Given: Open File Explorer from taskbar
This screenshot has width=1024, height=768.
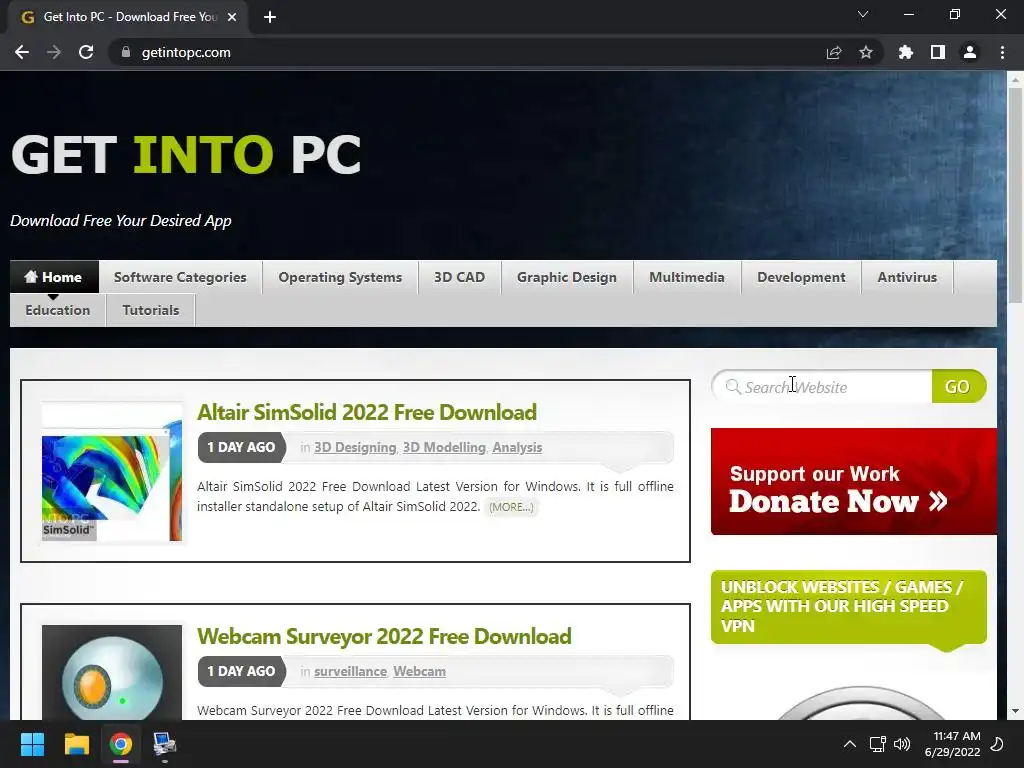Looking at the screenshot, I should [x=76, y=744].
